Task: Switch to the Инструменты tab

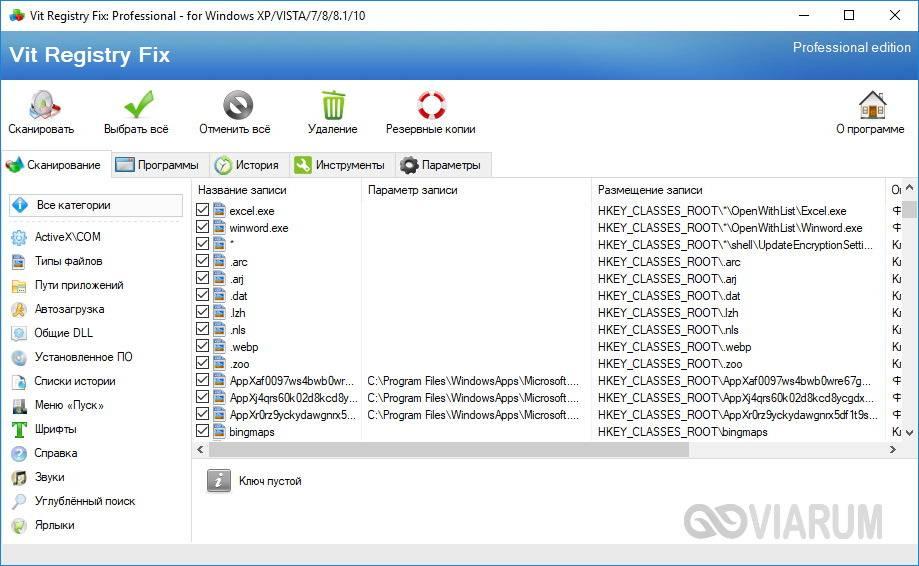Action: tap(342, 165)
